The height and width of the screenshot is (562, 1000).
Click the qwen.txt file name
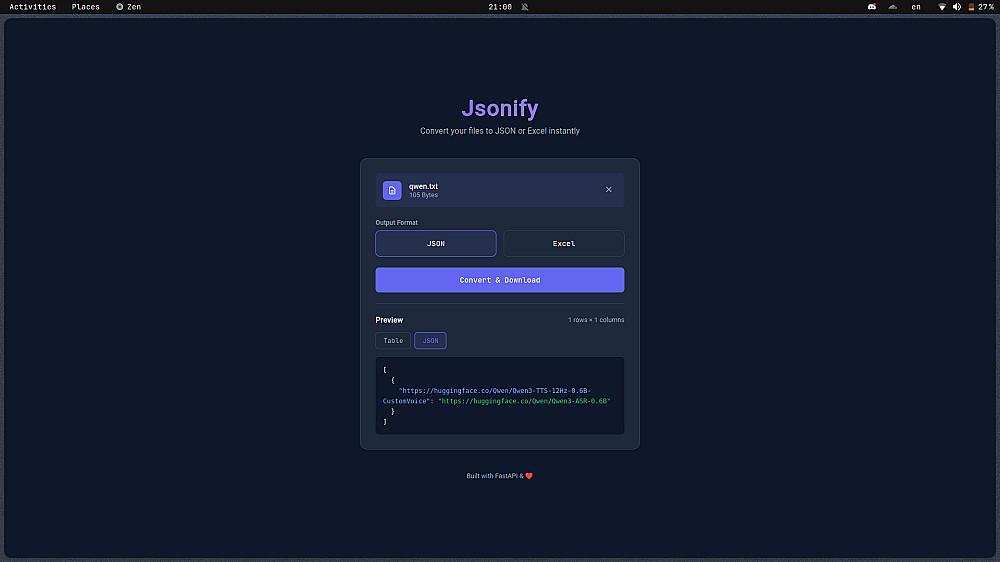coord(423,186)
